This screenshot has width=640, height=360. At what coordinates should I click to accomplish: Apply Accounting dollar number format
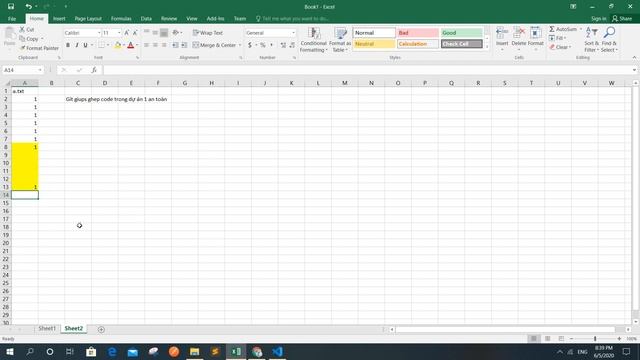[250, 45]
